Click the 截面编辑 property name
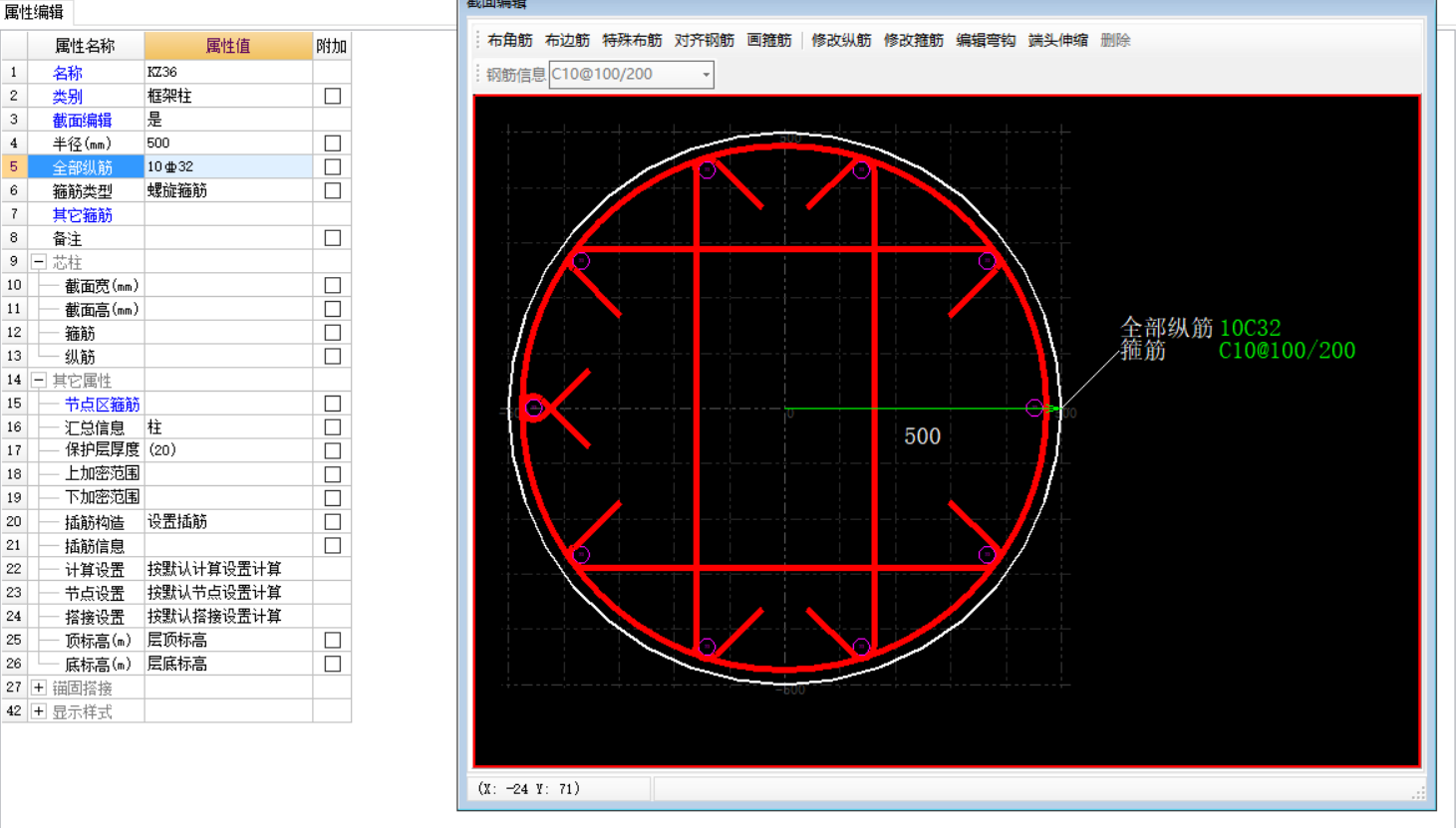 pyautogui.click(x=83, y=121)
